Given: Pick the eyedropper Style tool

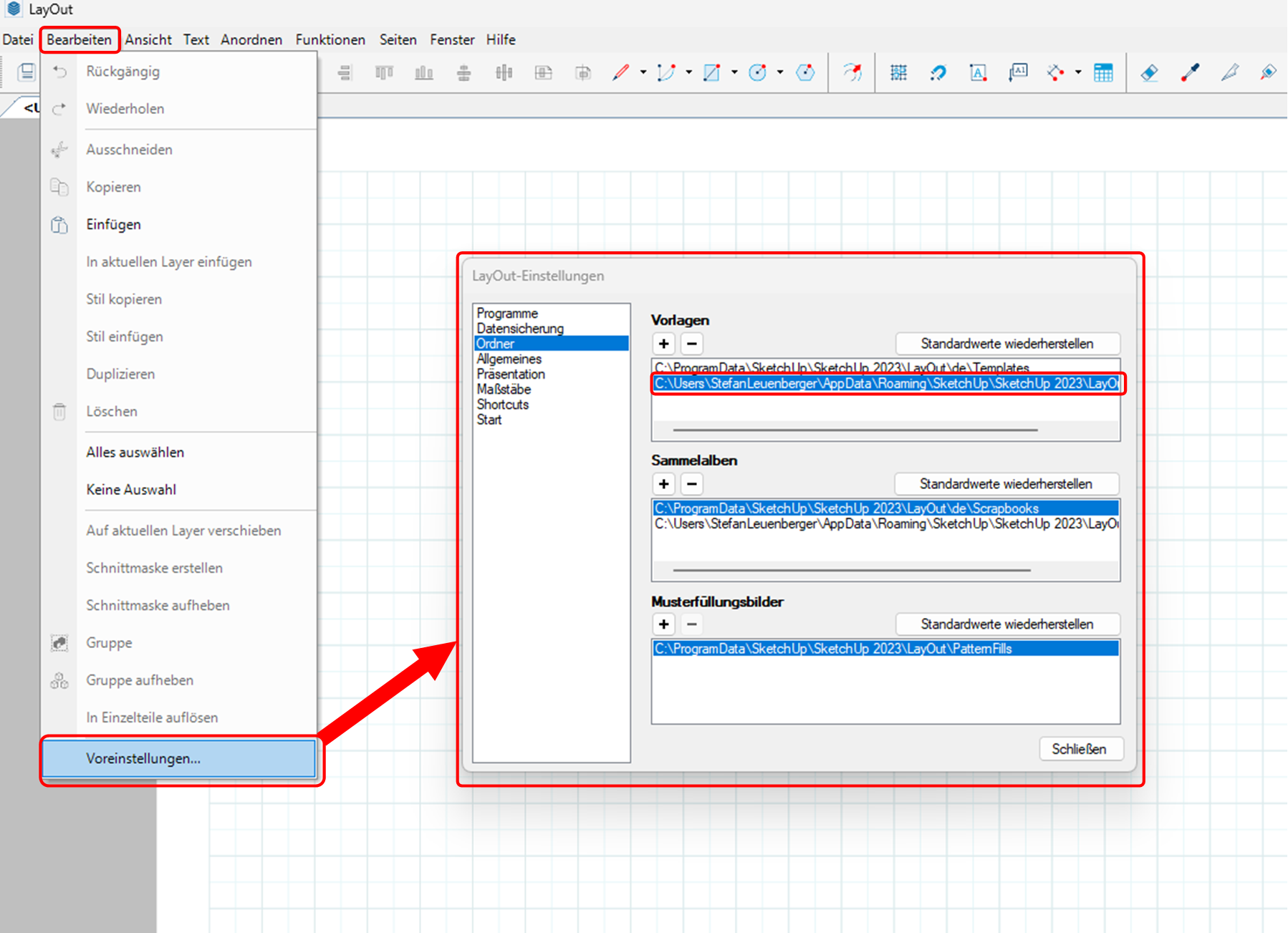Looking at the screenshot, I should (x=1190, y=72).
